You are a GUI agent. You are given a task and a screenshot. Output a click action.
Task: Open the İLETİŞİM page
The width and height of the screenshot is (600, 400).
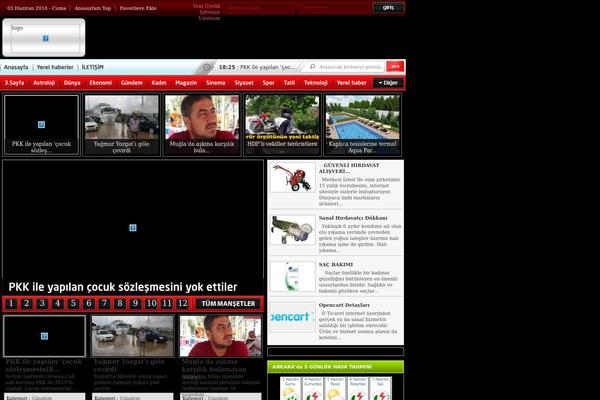(x=93, y=67)
